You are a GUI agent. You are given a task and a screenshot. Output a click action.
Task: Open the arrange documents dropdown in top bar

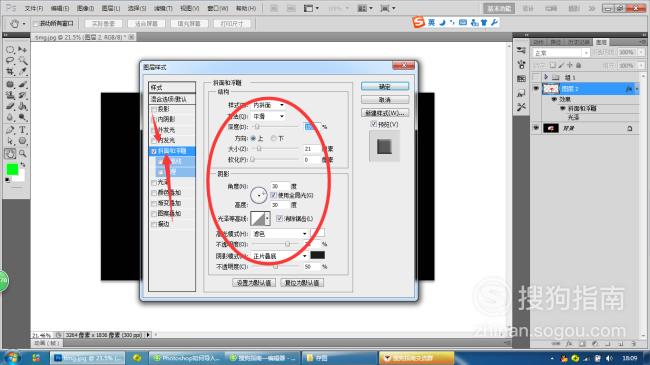(364, 8)
